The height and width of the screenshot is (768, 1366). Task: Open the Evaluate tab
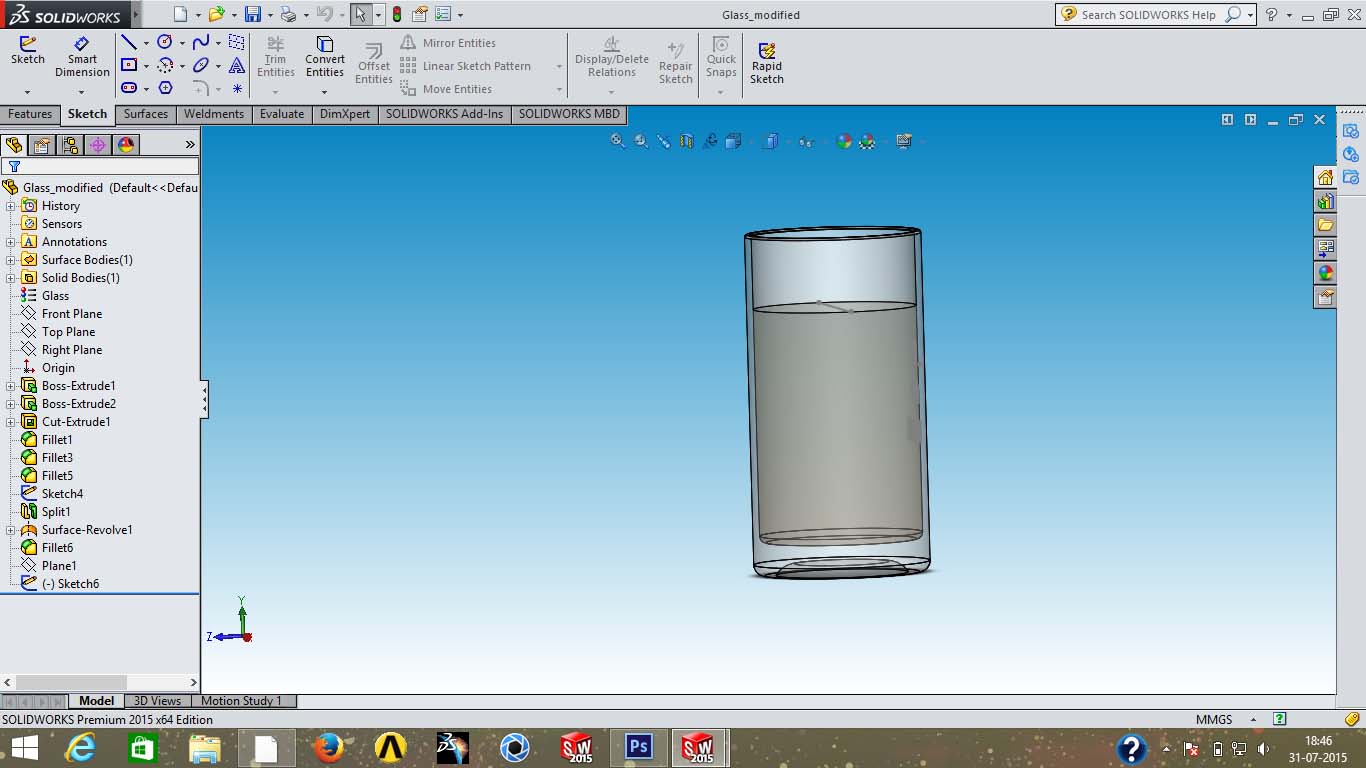pyautogui.click(x=282, y=114)
